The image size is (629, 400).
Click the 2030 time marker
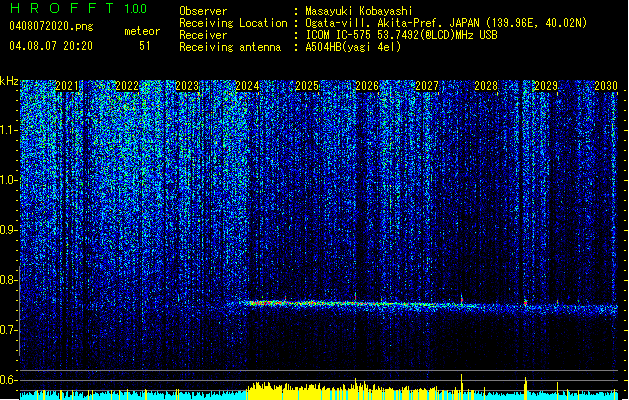coord(606,86)
